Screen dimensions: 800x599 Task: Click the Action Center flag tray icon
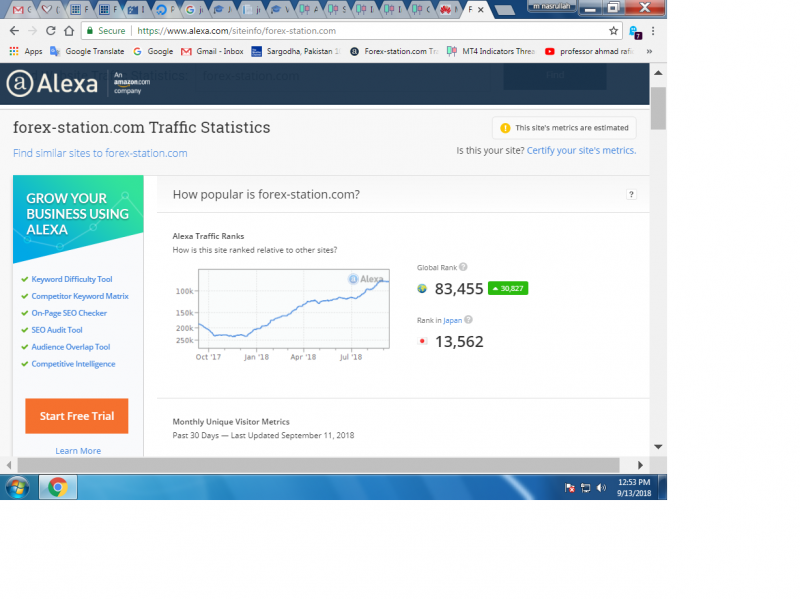click(x=570, y=488)
